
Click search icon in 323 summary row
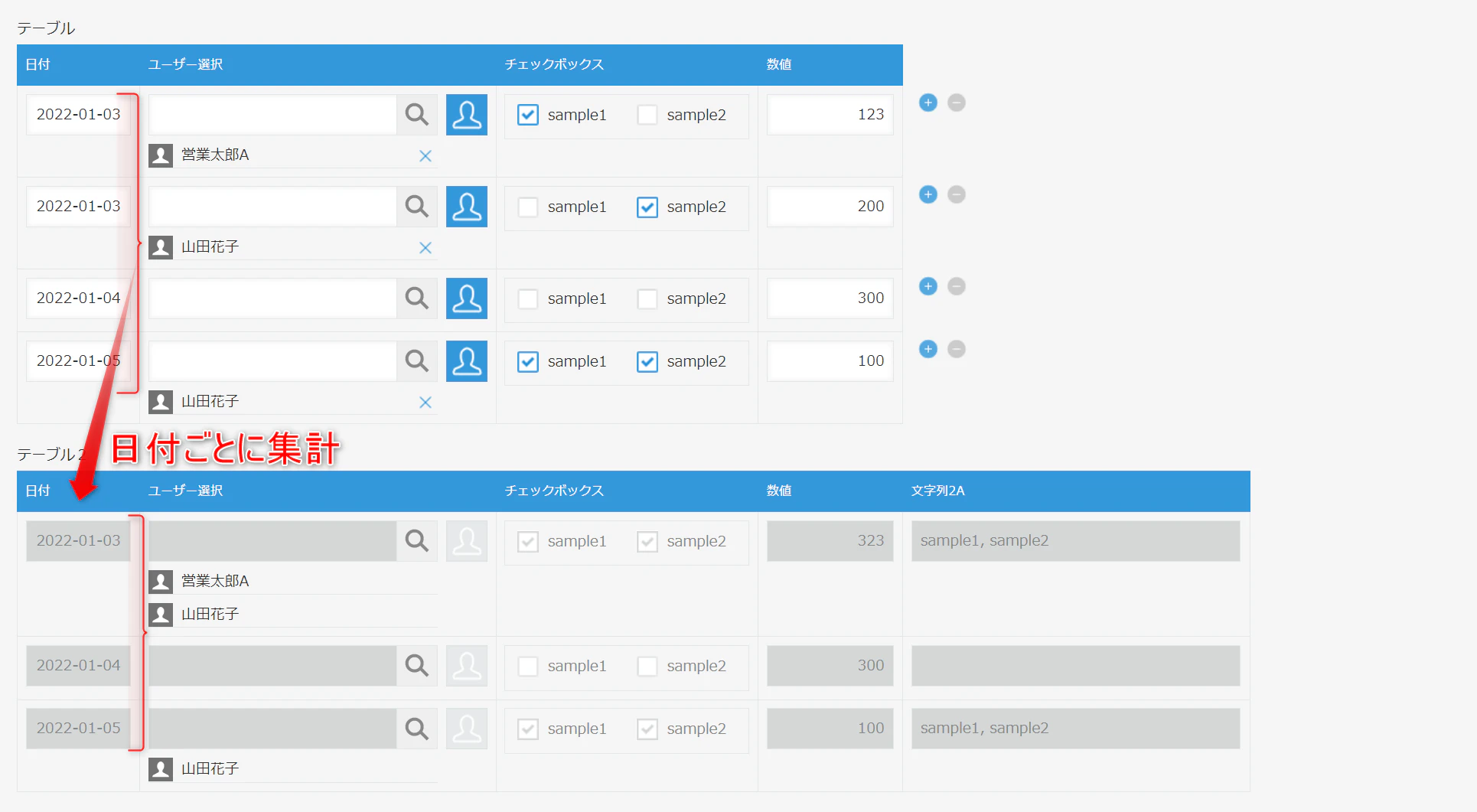coord(417,541)
